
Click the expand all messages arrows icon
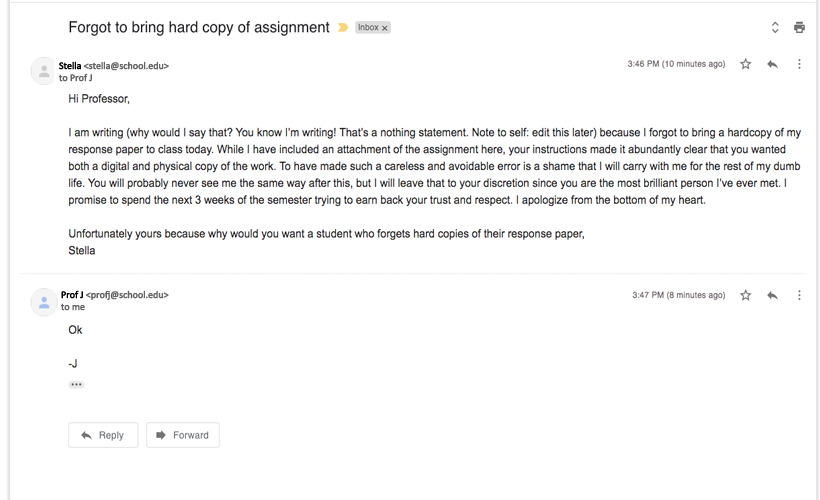point(775,28)
